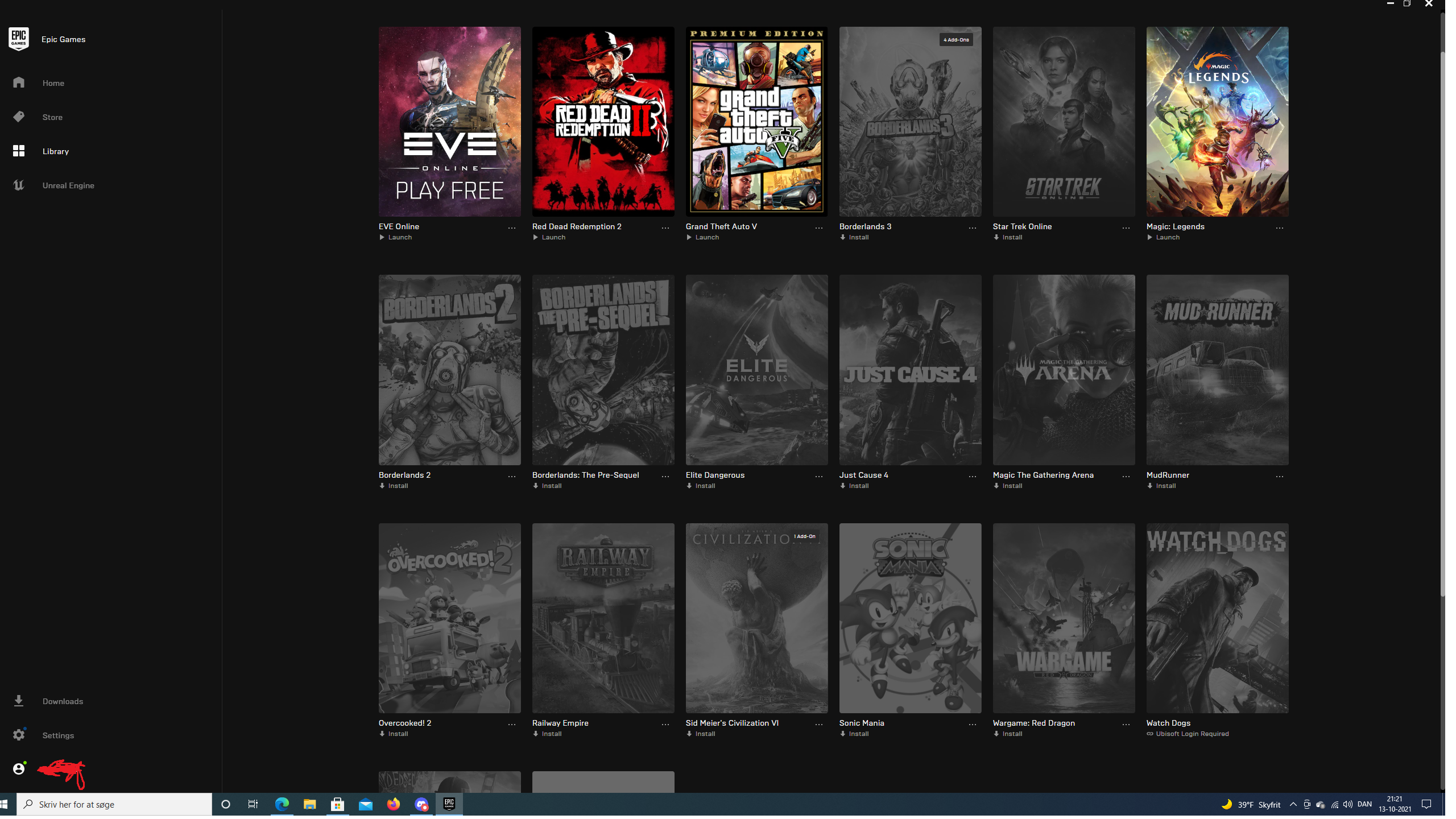Click the Watch Dogs cover art
Viewport: 1456px width, 819px height.
(x=1218, y=618)
